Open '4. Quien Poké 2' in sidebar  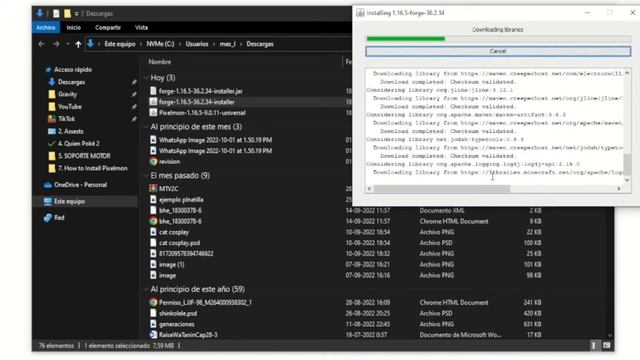pyautogui.click(x=78, y=144)
